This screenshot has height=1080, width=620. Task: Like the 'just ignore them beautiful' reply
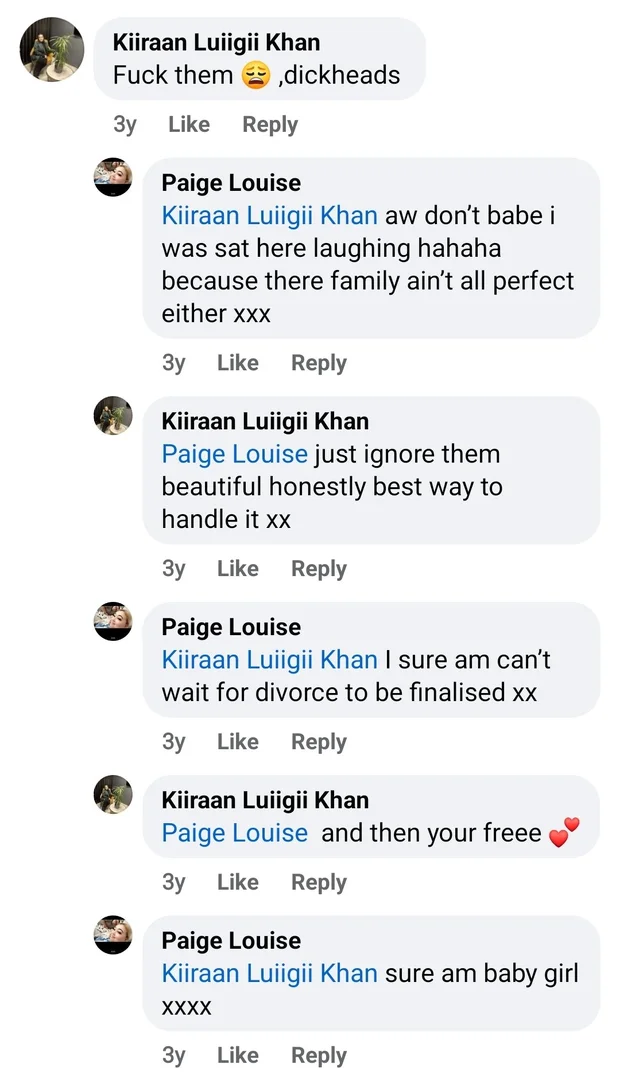point(238,568)
